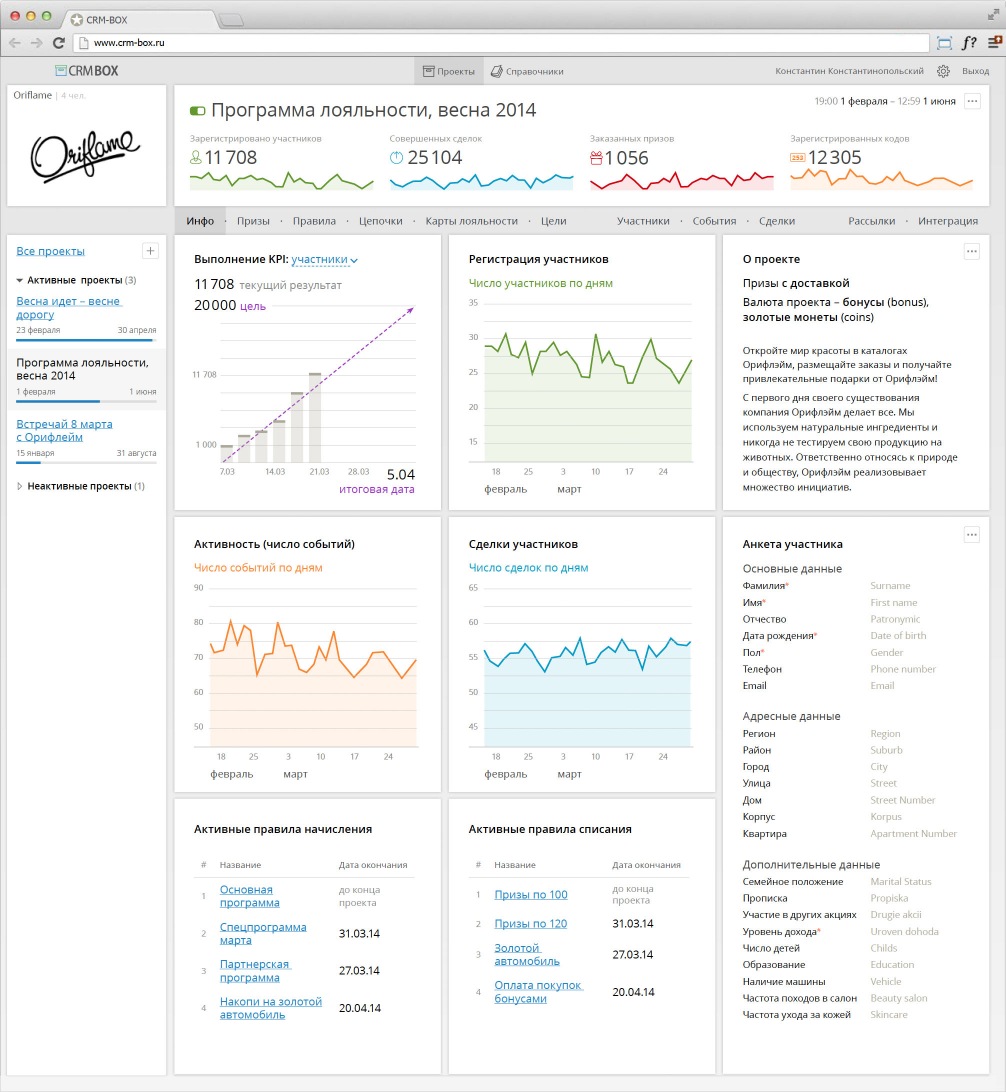
Task: Select Программа лояльности, весна 2014 in sidebar
Action: (x=82, y=369)
